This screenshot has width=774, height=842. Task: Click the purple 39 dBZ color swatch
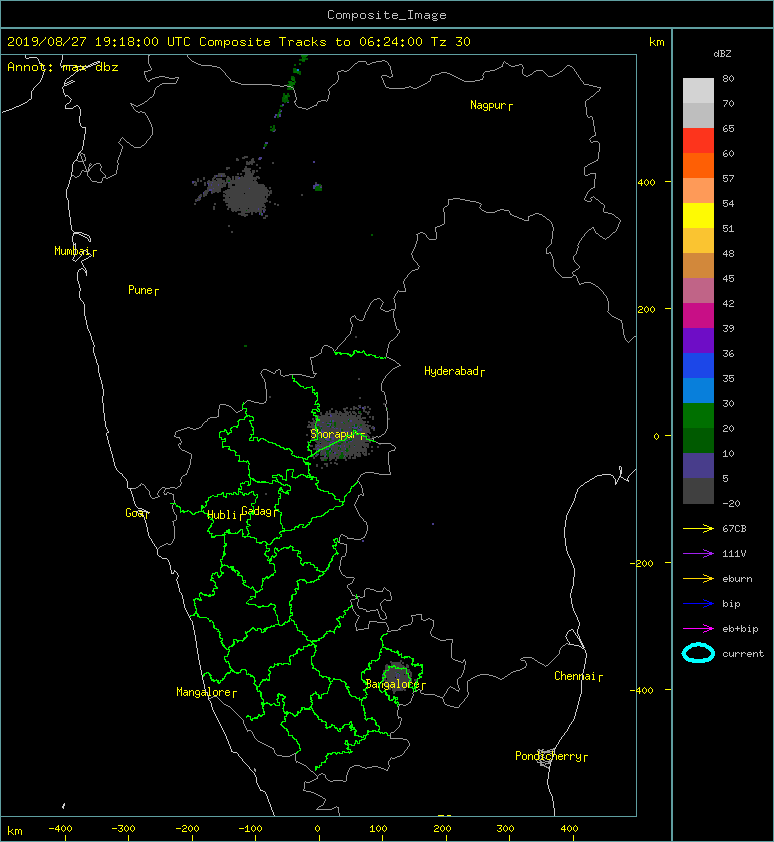click(698, 340)
